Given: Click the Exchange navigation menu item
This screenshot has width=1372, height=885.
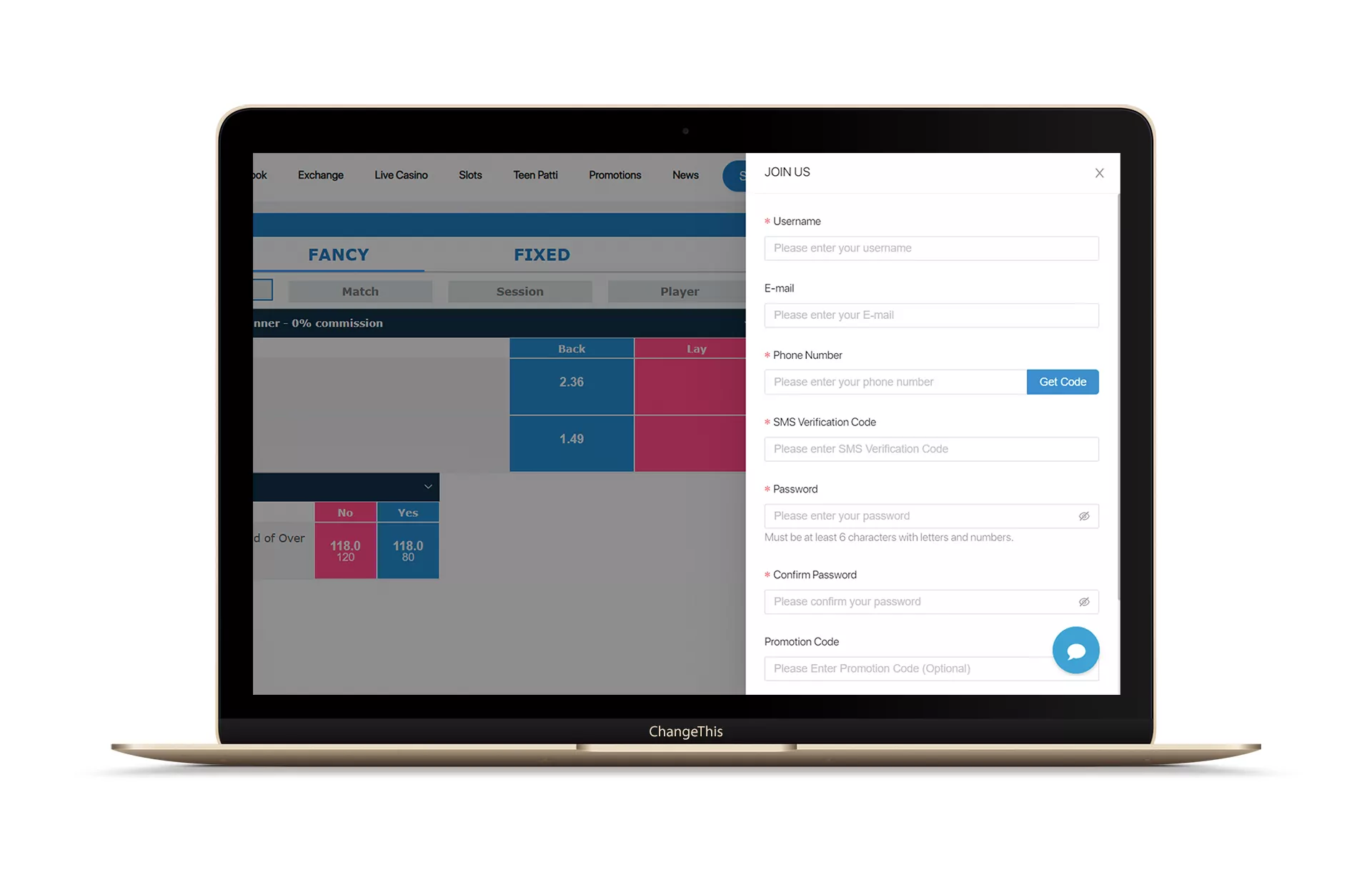Looking at the screenshot, I should coord(320,174).
